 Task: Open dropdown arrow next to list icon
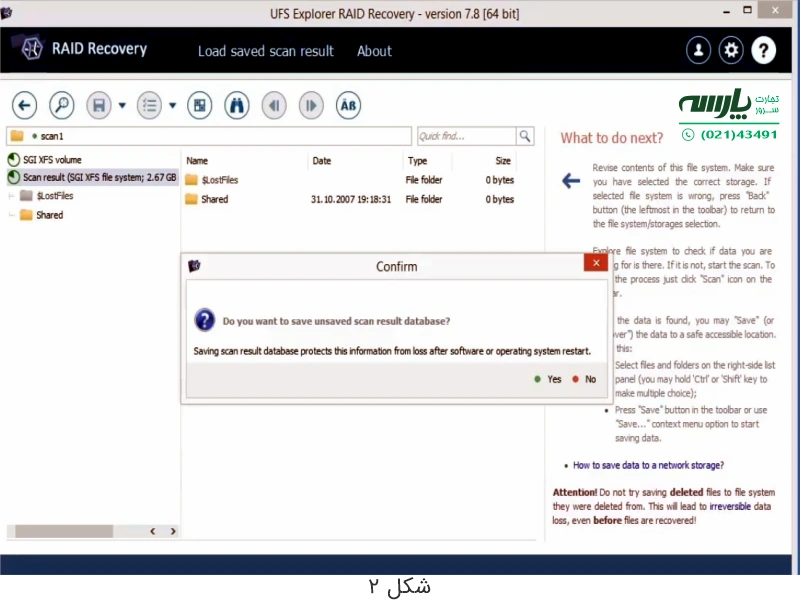[x=172, y=105]
